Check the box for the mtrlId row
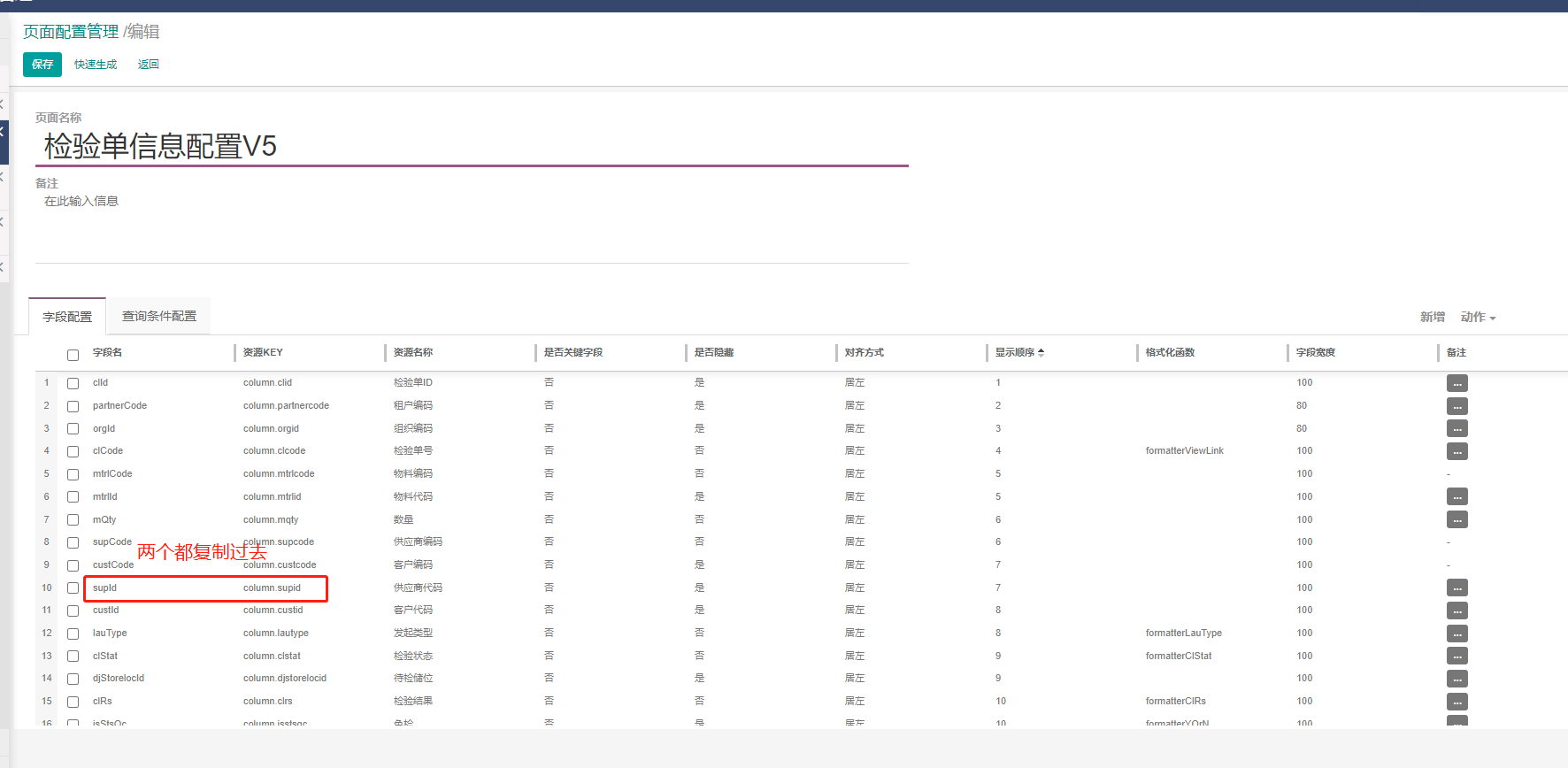This screenshot has width=1568, height=768. point(73,497)
